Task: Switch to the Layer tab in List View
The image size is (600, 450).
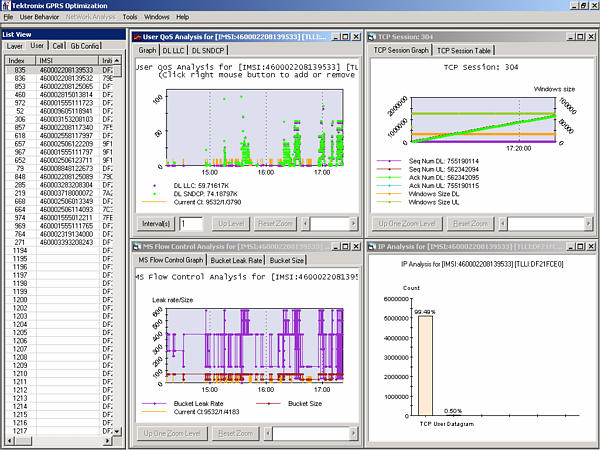Action: click(x=15, y=46)
